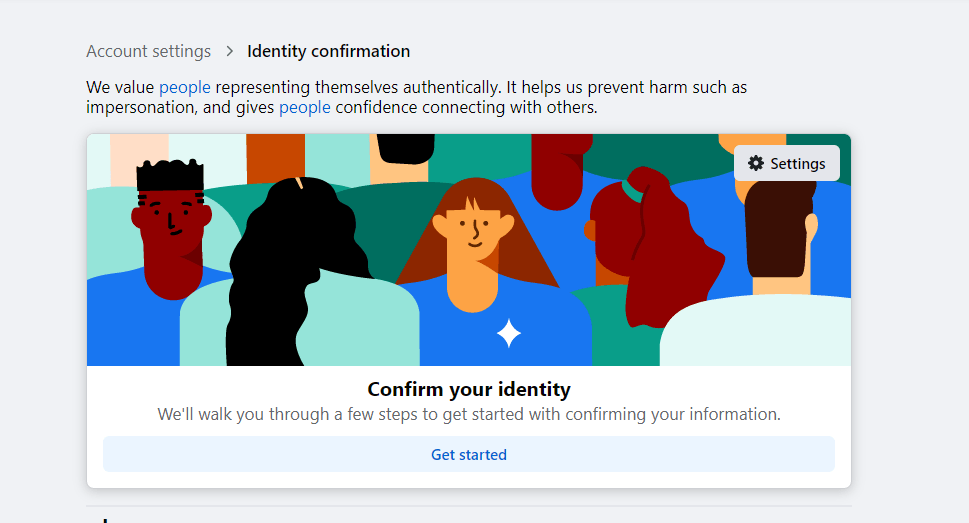
Task: Open the Settings button on the banner
Action: coord(787,163)
